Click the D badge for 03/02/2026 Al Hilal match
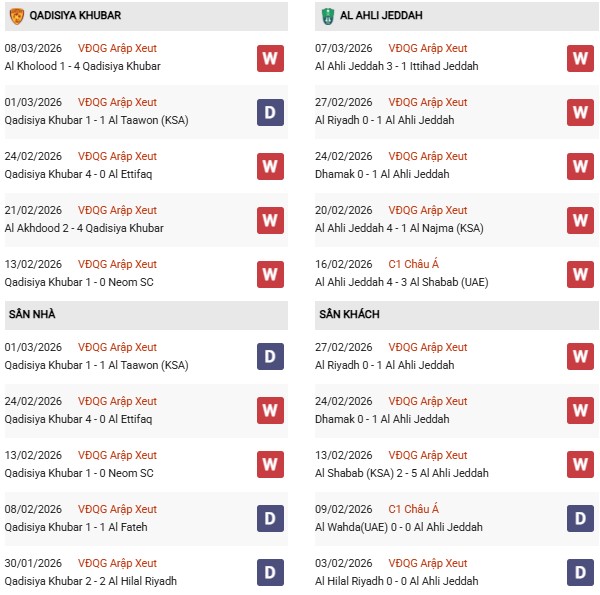The image size is (600, 595). pos(581,573)
